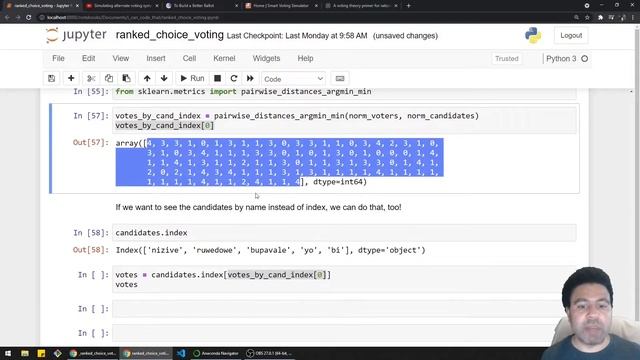The image size is (640, 360).
Task: Click the Jupyter logo
Action: (x=76, y=35)
